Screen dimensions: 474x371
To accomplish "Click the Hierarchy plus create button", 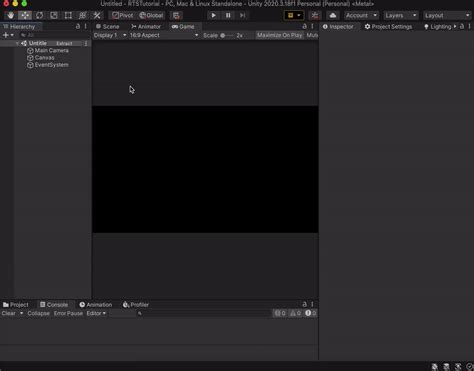I will (x=8, y=35).
